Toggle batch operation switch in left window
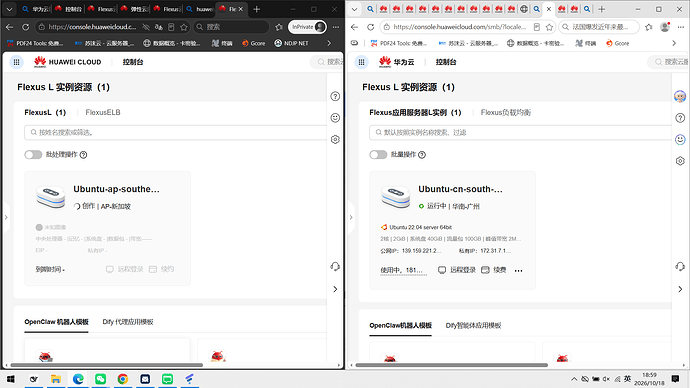The height and width of the screenshot is (388, 690). tap(33, 155)
